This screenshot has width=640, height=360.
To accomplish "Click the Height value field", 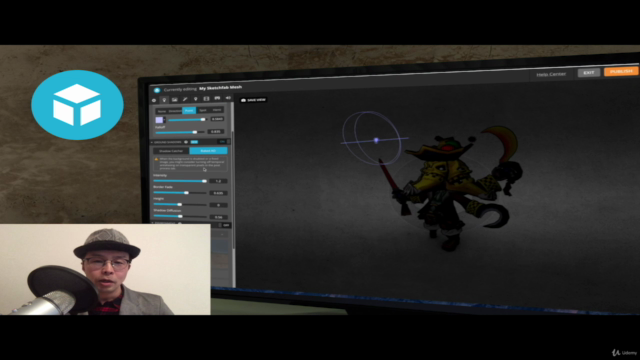I will point(218,205).
